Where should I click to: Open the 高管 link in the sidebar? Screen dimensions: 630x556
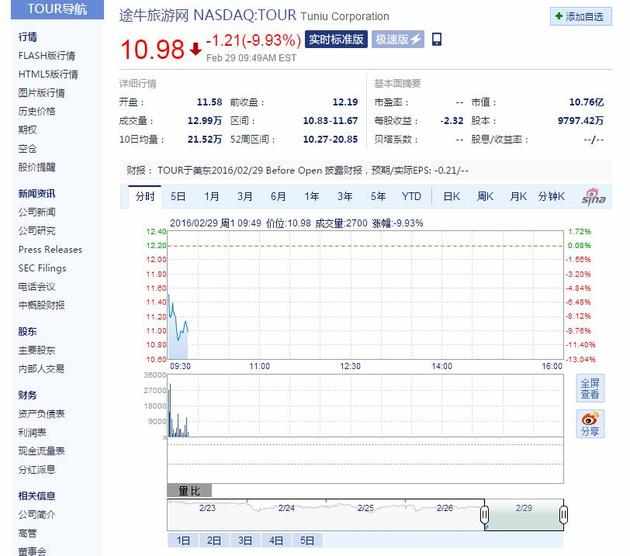(x=27, y=533)
